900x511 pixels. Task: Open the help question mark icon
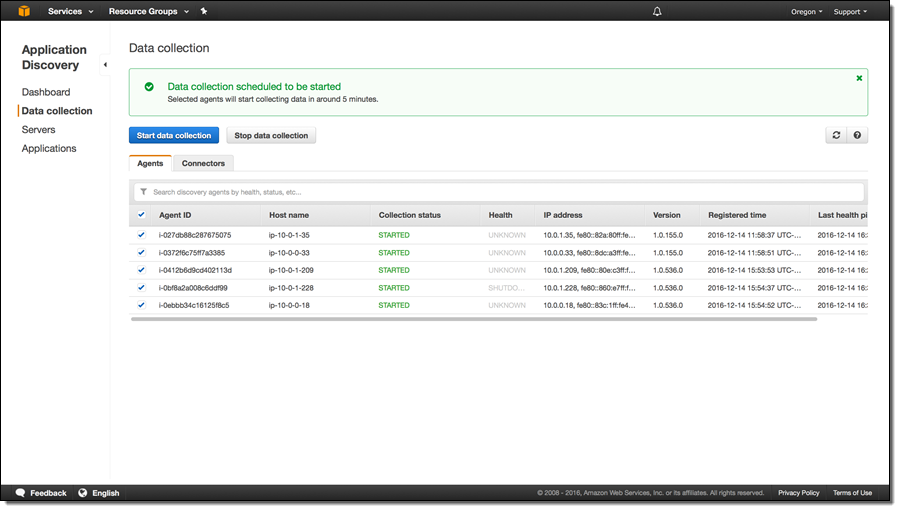click(857, 135)
